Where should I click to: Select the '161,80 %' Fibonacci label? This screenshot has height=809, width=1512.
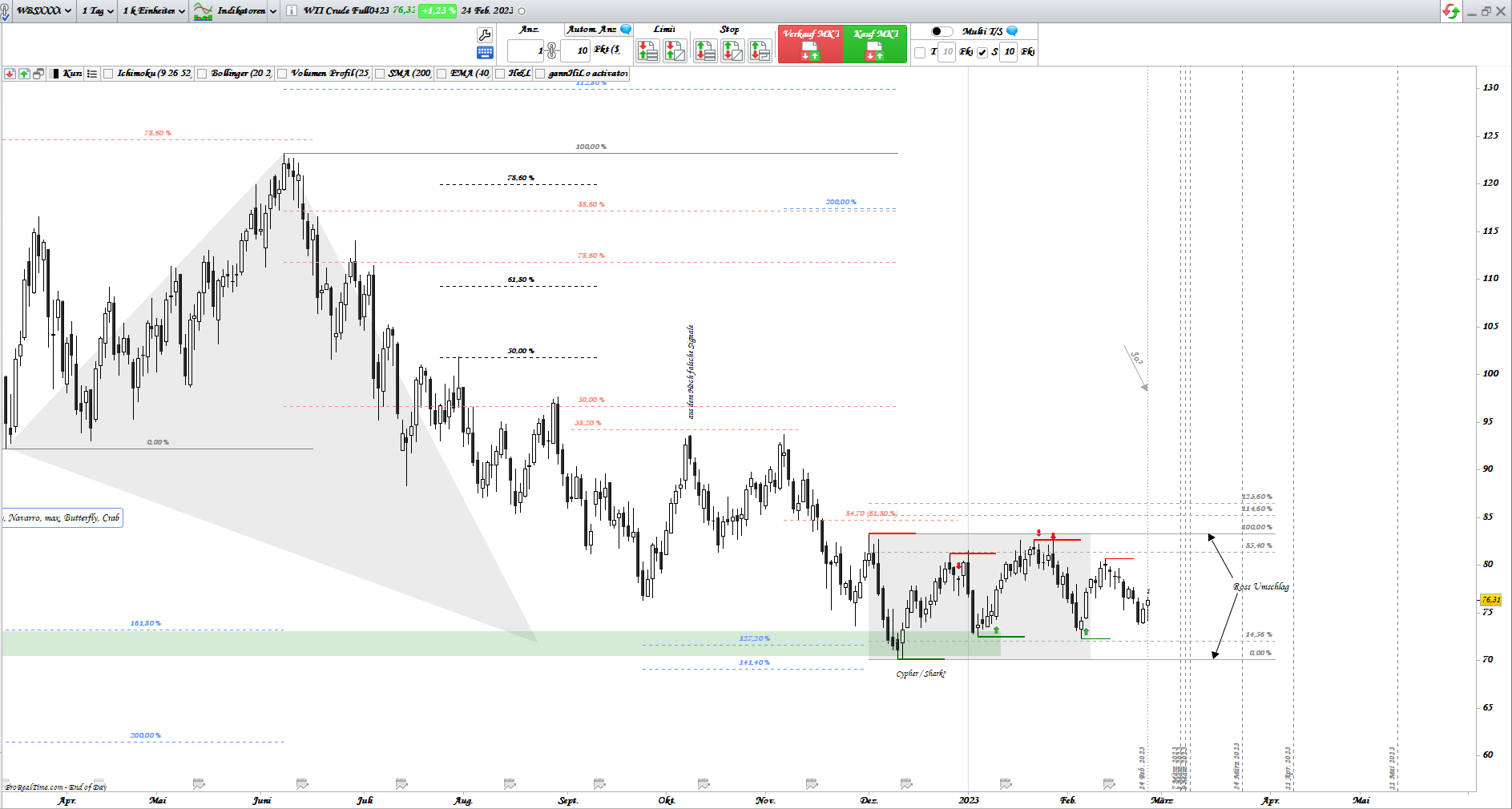[146, 623]
